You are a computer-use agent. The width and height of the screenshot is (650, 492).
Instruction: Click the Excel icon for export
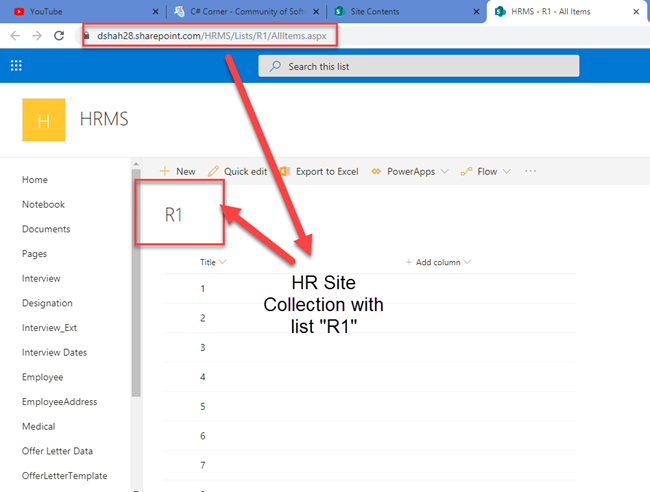click(x=285, y=171)
